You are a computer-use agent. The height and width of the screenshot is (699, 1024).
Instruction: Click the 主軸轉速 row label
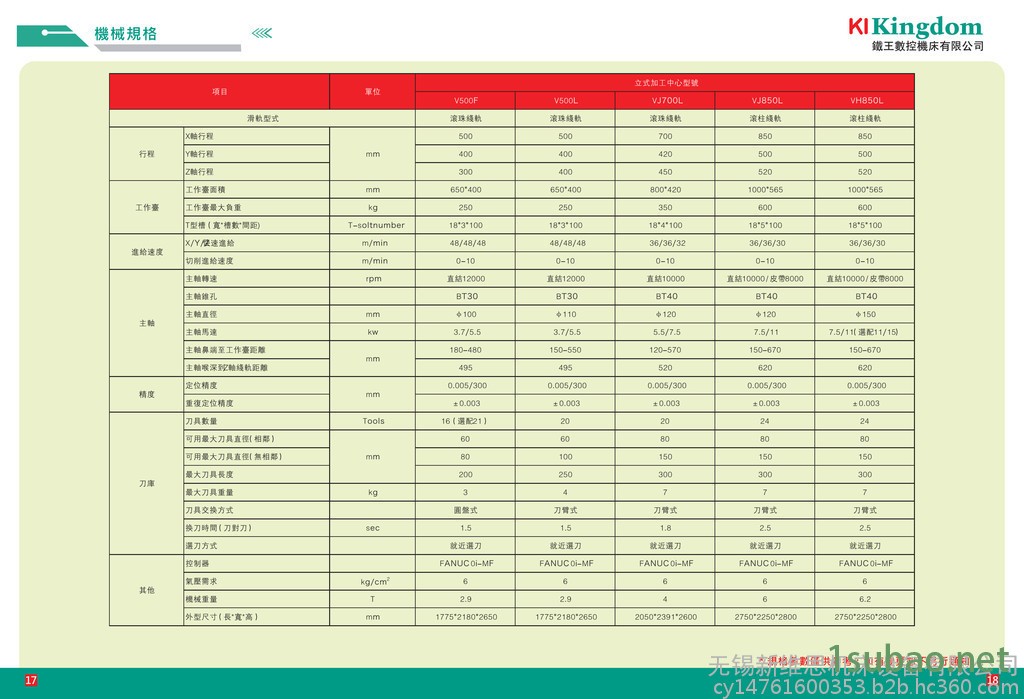click(201, 279)
